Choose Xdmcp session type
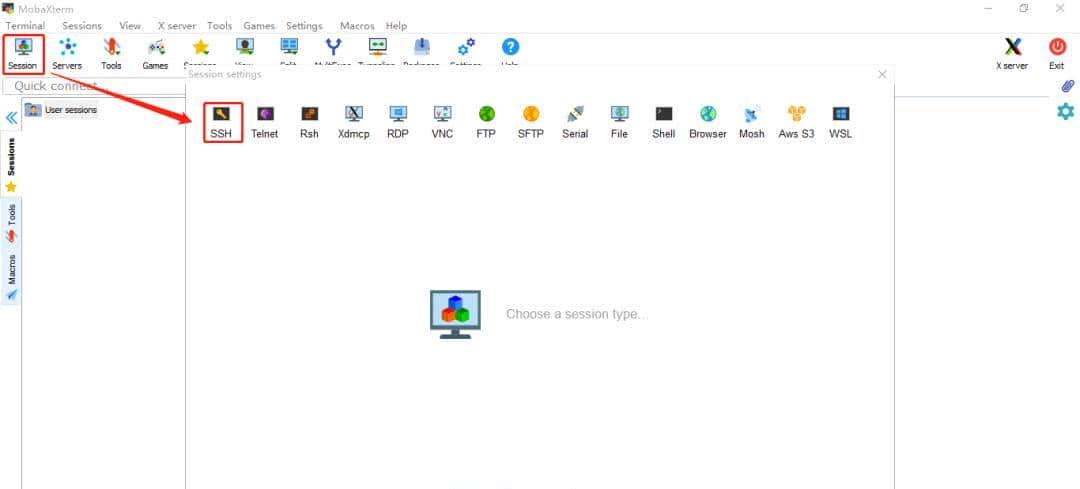The width and height of the screenshot is (1080, 489). (x=354, y=123)
